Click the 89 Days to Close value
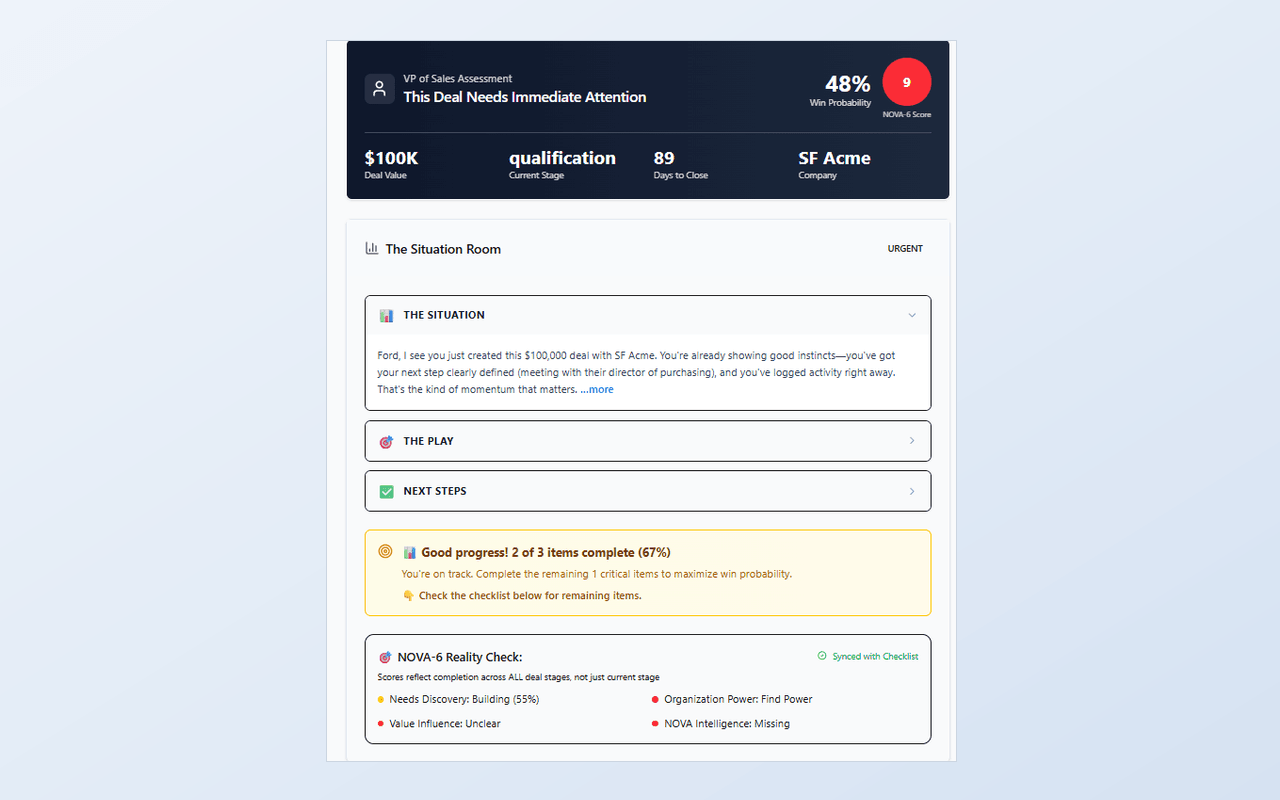 click(664, 158)
